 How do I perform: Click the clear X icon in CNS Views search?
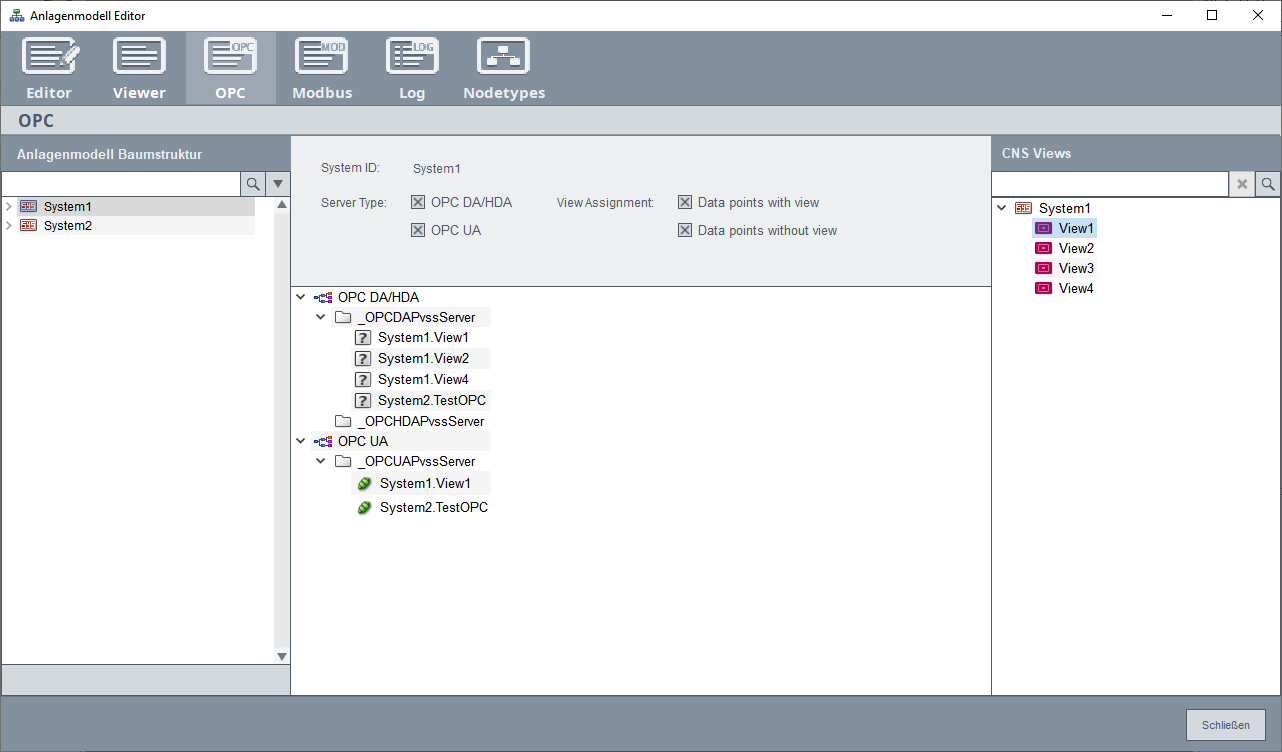pos(1242,184)
